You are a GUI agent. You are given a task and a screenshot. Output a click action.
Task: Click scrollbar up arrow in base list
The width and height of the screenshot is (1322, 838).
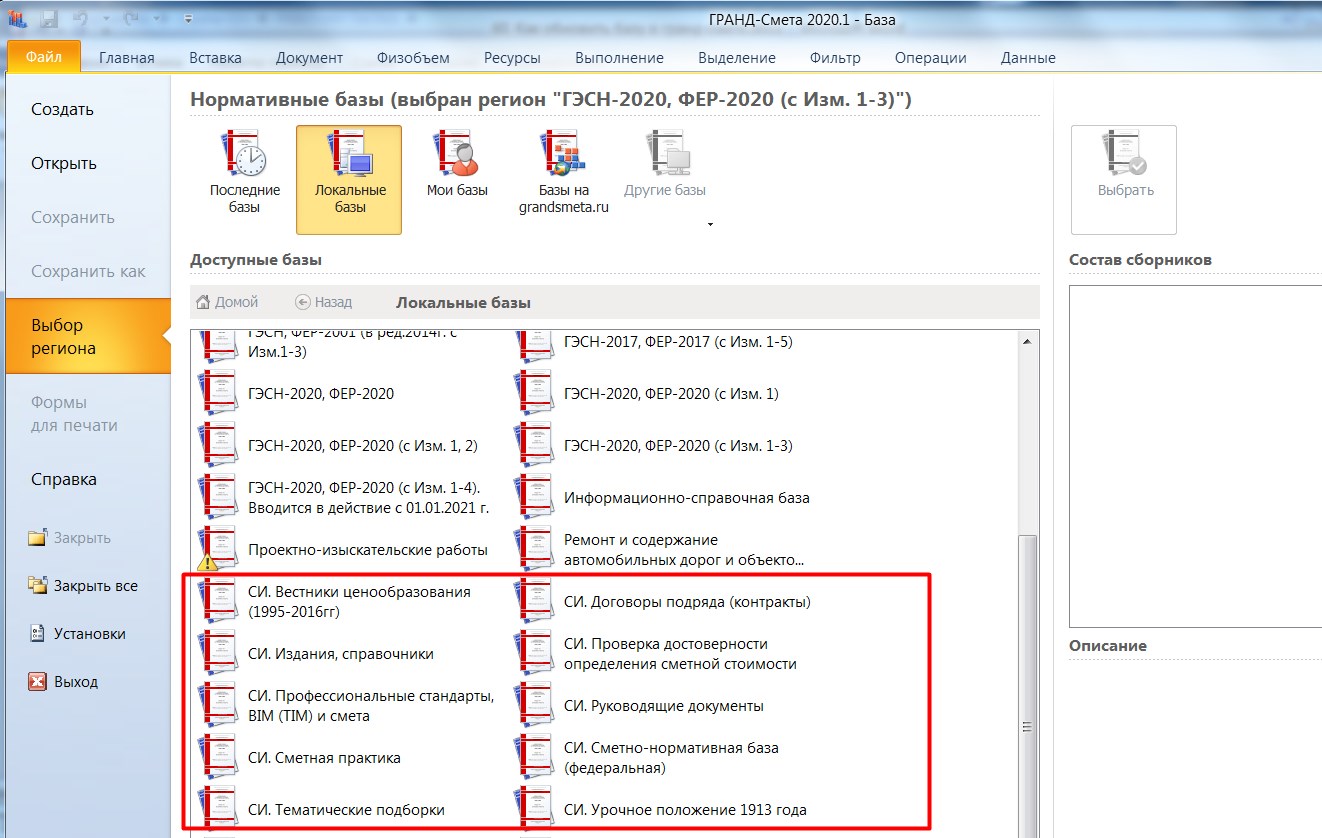1027,341
